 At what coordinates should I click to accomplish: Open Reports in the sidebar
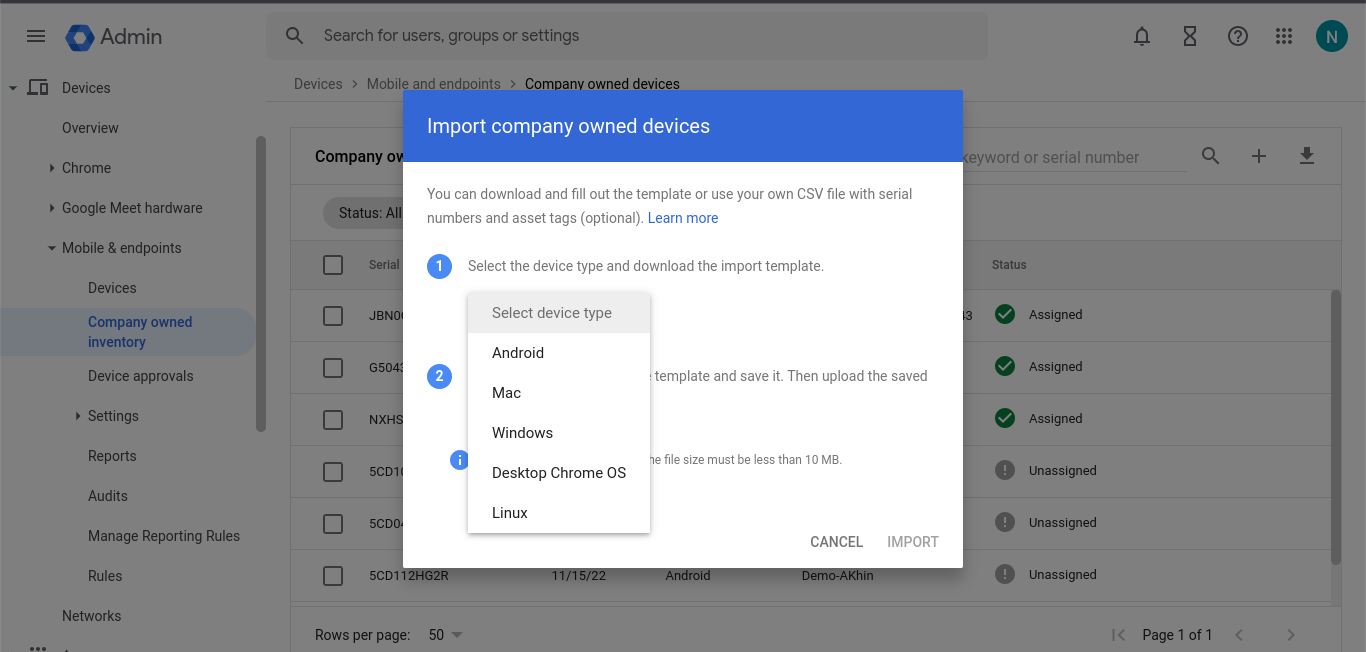pos(112,456)
